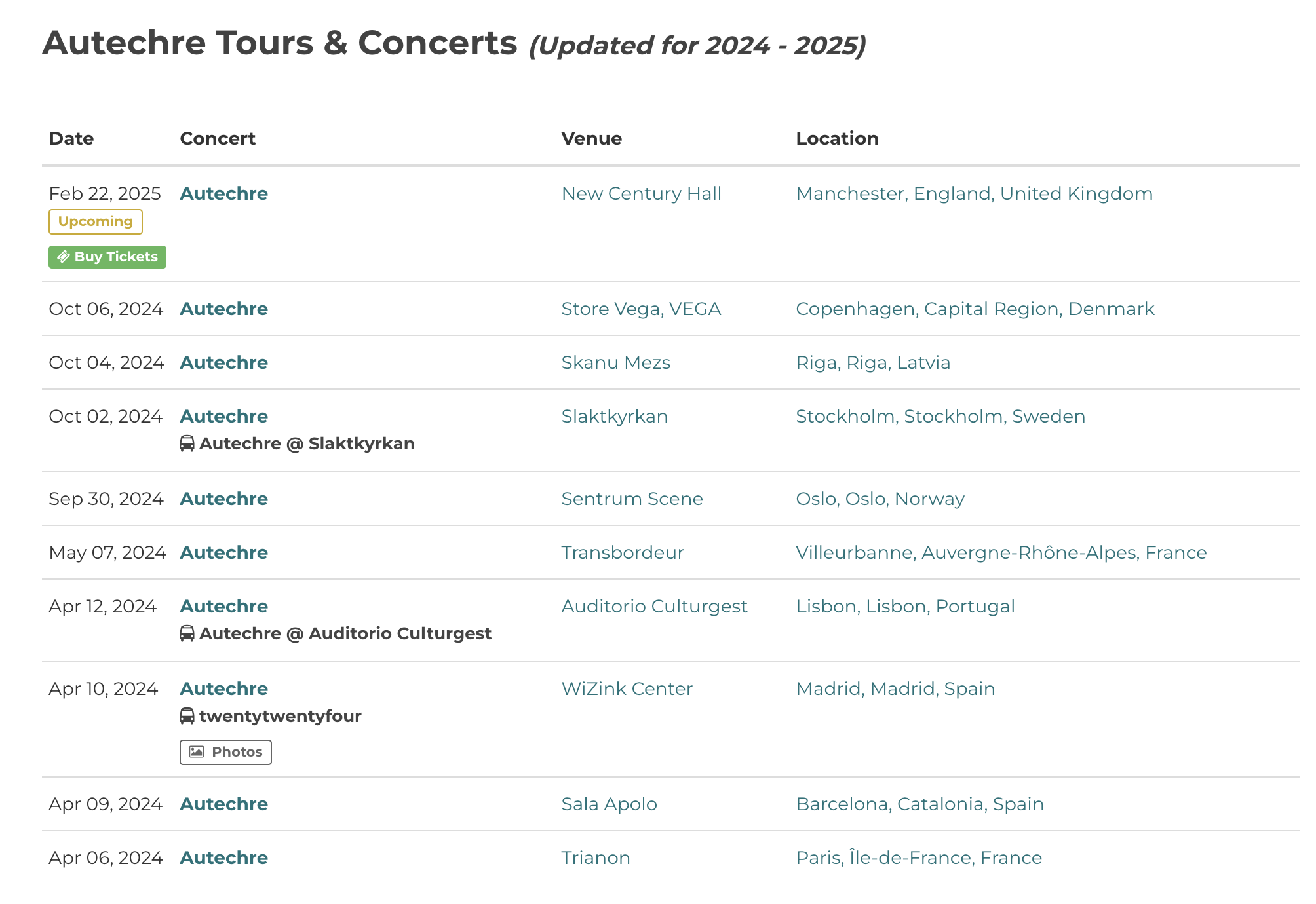This screenshot has height=904, width=1316.
Task: Click the bus icon beside Autechre @ Auditorio Culturgest
Action: (x=187, y=633)
